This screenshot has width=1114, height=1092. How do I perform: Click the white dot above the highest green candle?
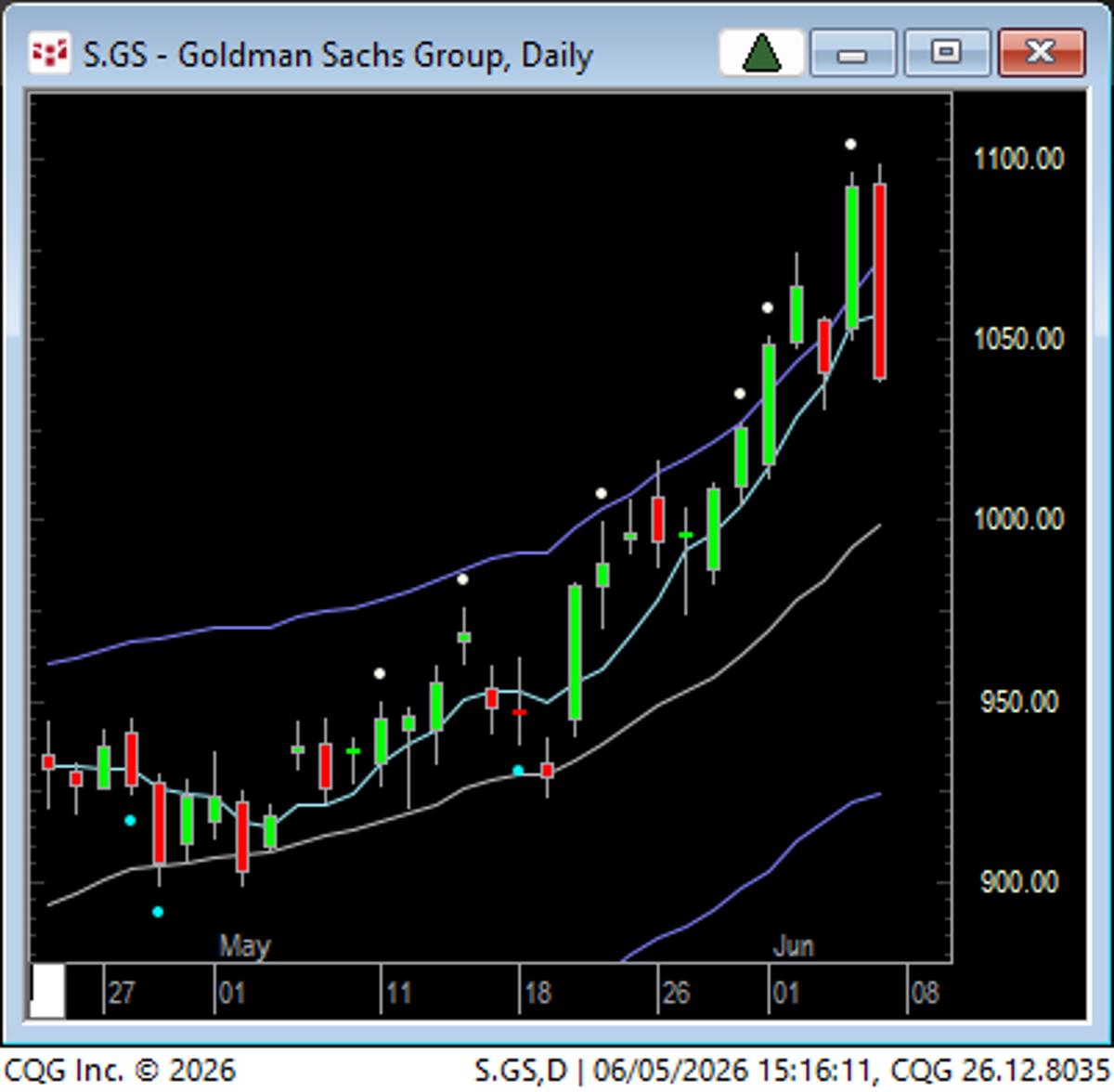pos(850,144)
